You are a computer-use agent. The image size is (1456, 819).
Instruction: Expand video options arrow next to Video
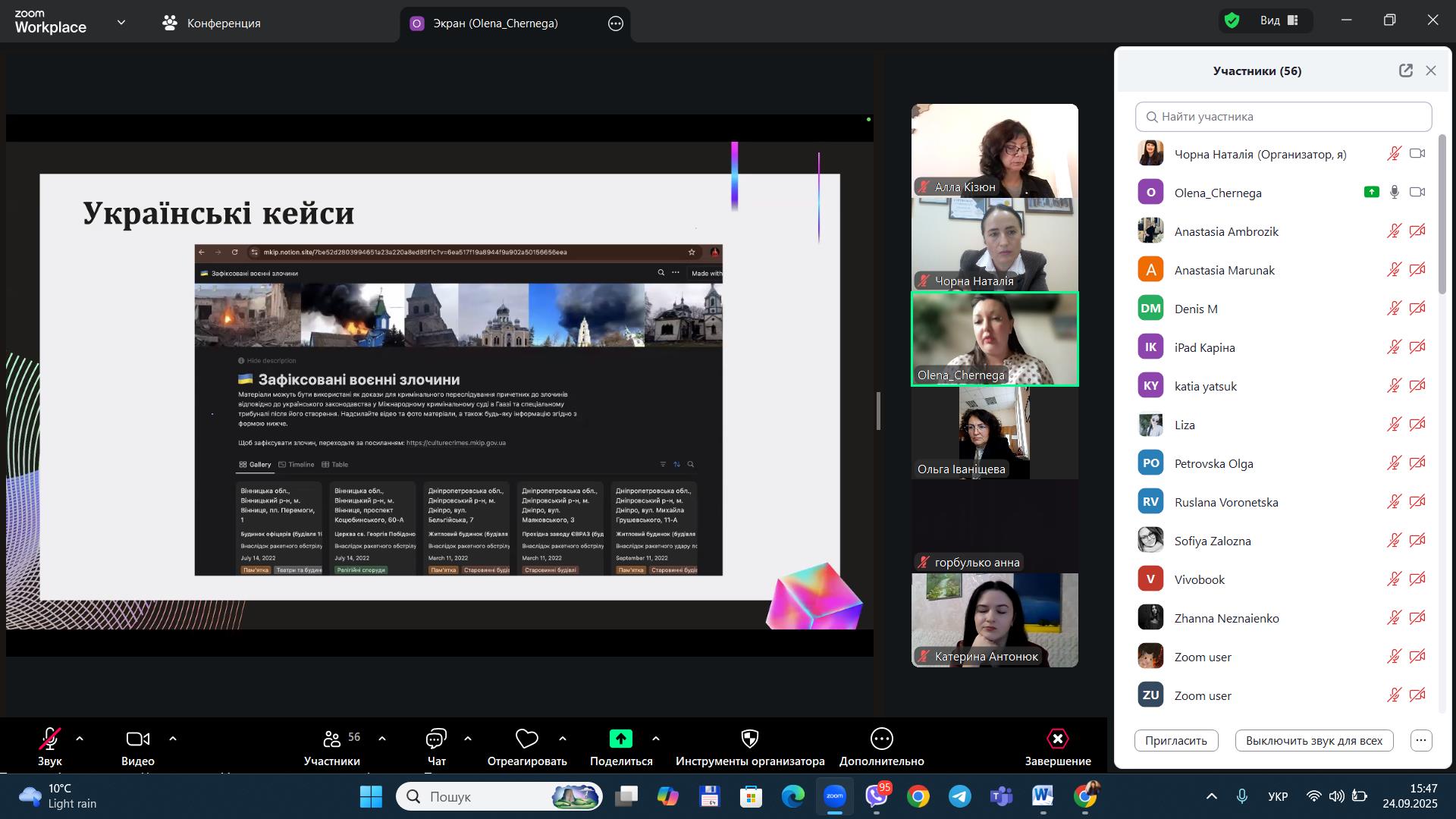point(173,739)
